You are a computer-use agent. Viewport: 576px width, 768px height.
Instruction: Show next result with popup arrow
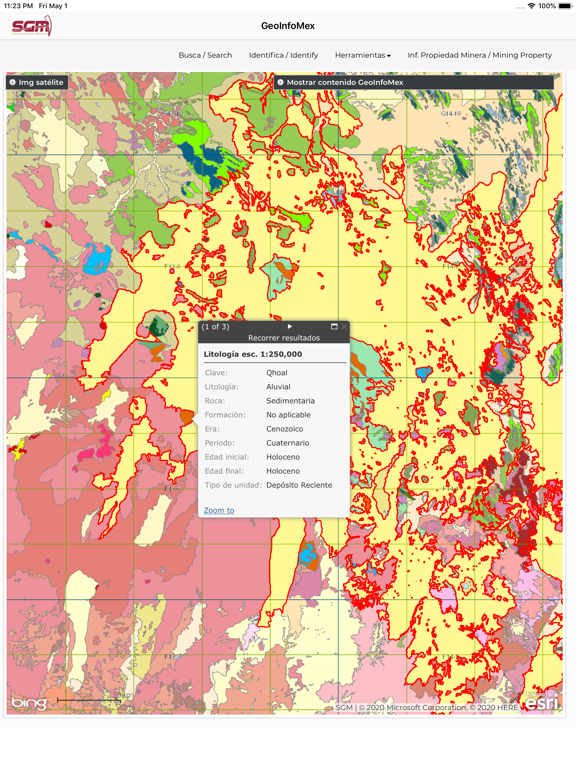pyautogui.click(x=290, y=326)
